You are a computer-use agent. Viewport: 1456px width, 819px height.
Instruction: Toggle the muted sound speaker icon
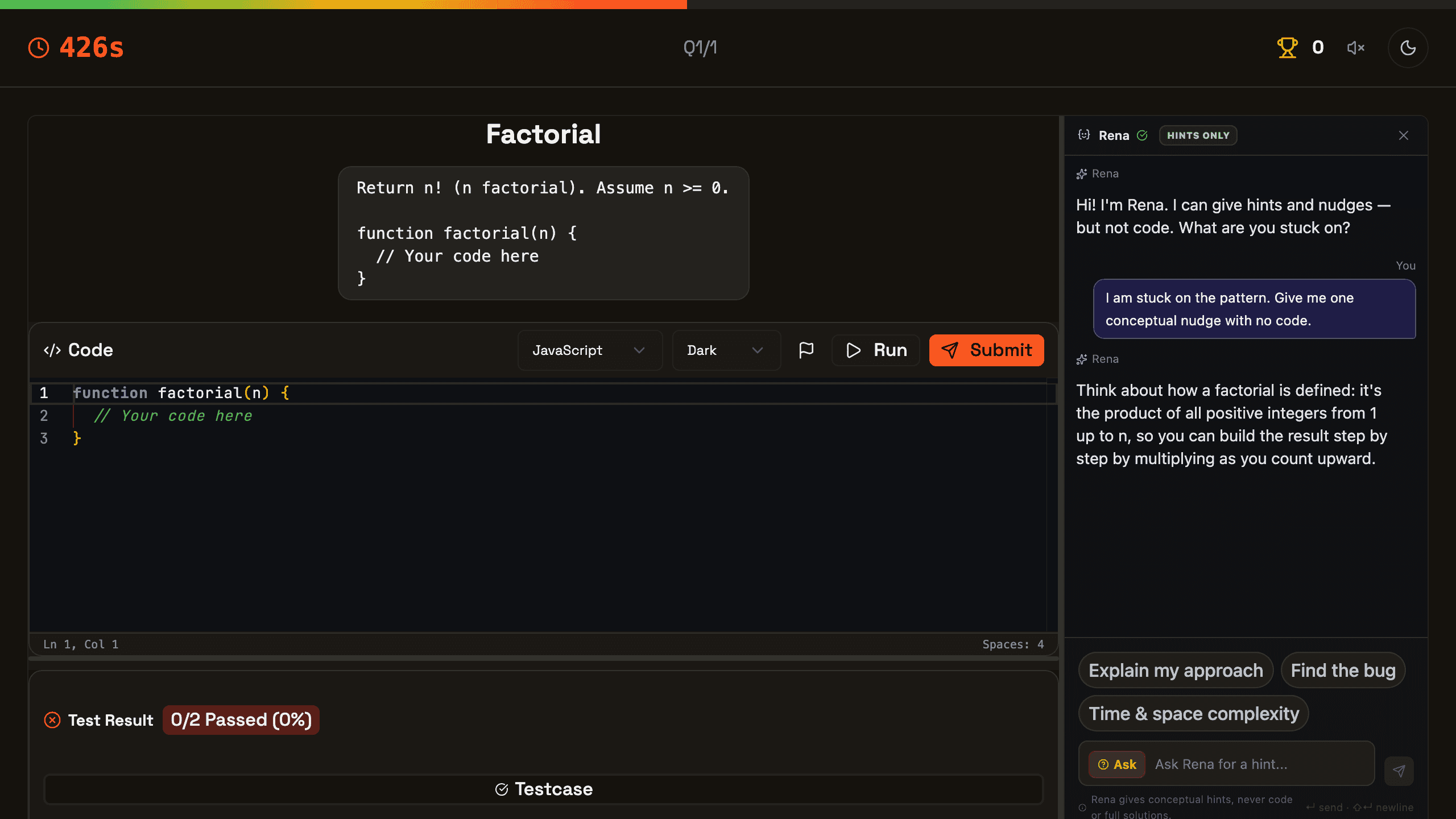[1356, 48]
